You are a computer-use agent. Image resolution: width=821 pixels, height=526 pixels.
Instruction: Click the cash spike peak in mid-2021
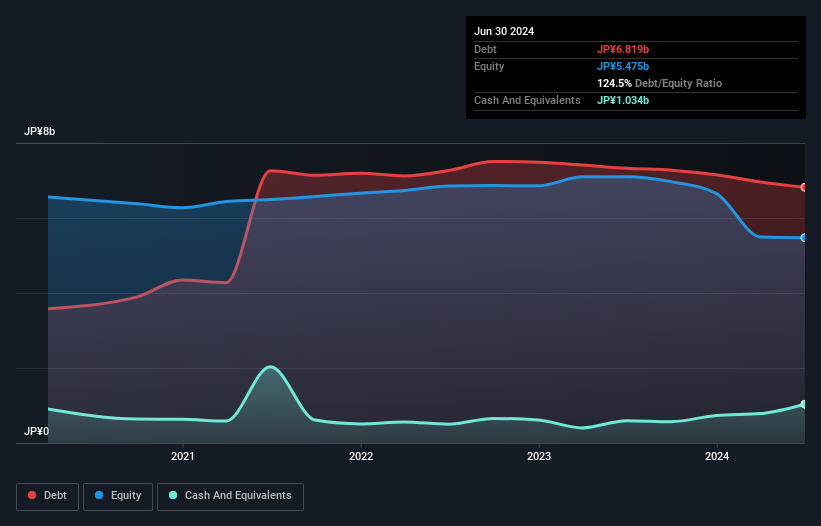click(x=270, y=366)
